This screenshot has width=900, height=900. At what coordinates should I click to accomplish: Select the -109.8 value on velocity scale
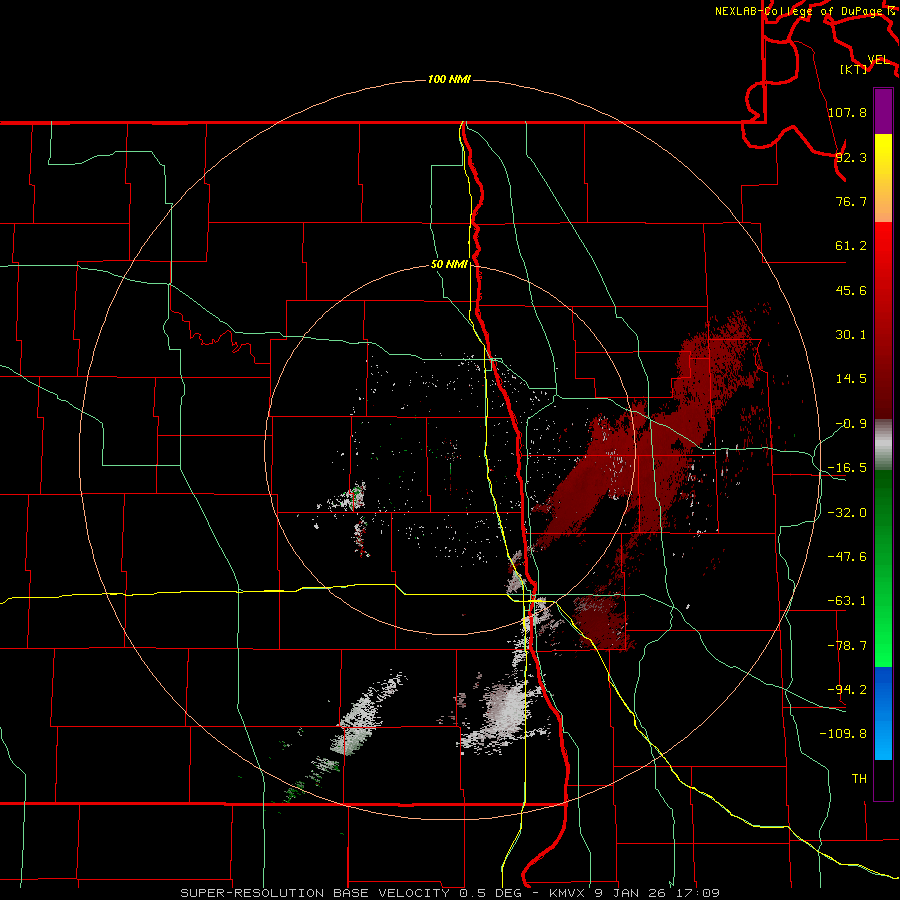click(843, 734)
